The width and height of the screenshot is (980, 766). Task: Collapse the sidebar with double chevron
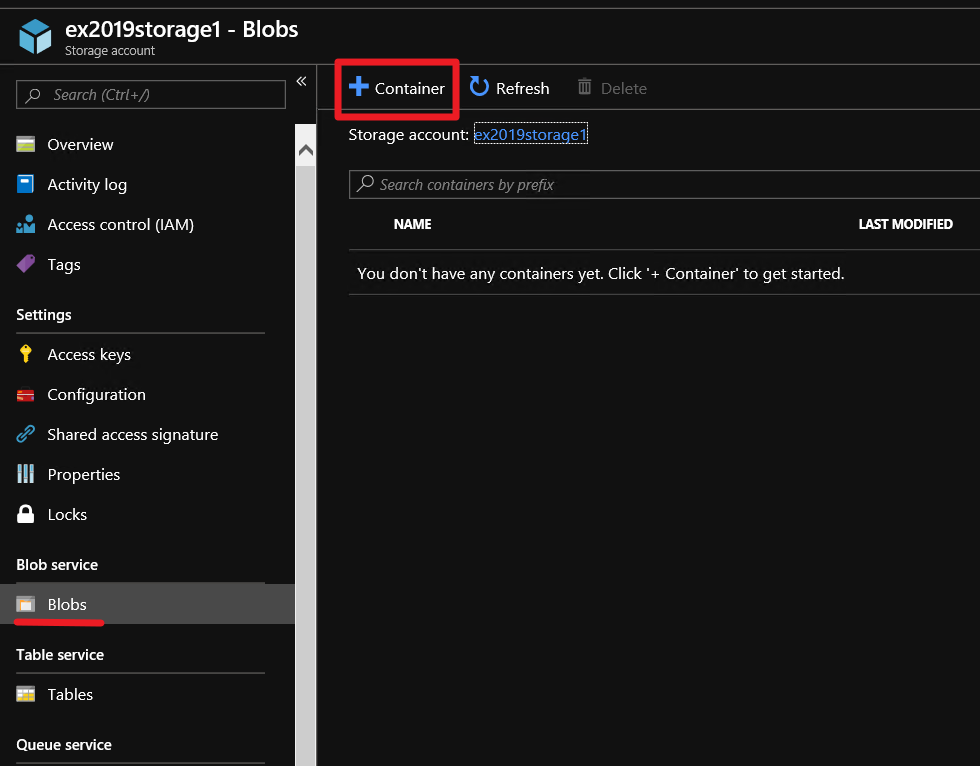(301, 81)
